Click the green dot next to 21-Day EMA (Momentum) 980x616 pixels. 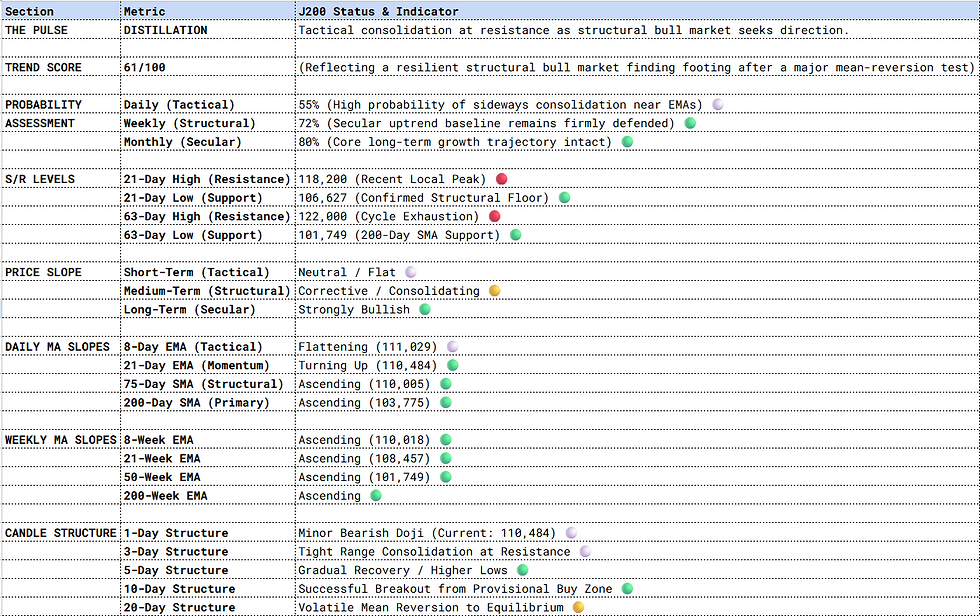(x=455, y=365)
